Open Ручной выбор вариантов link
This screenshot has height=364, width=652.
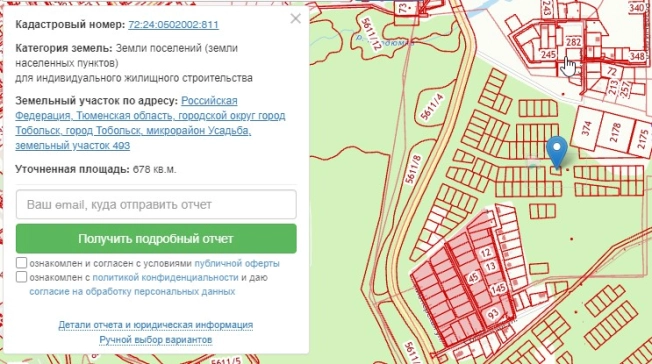(x=156, y=340)
